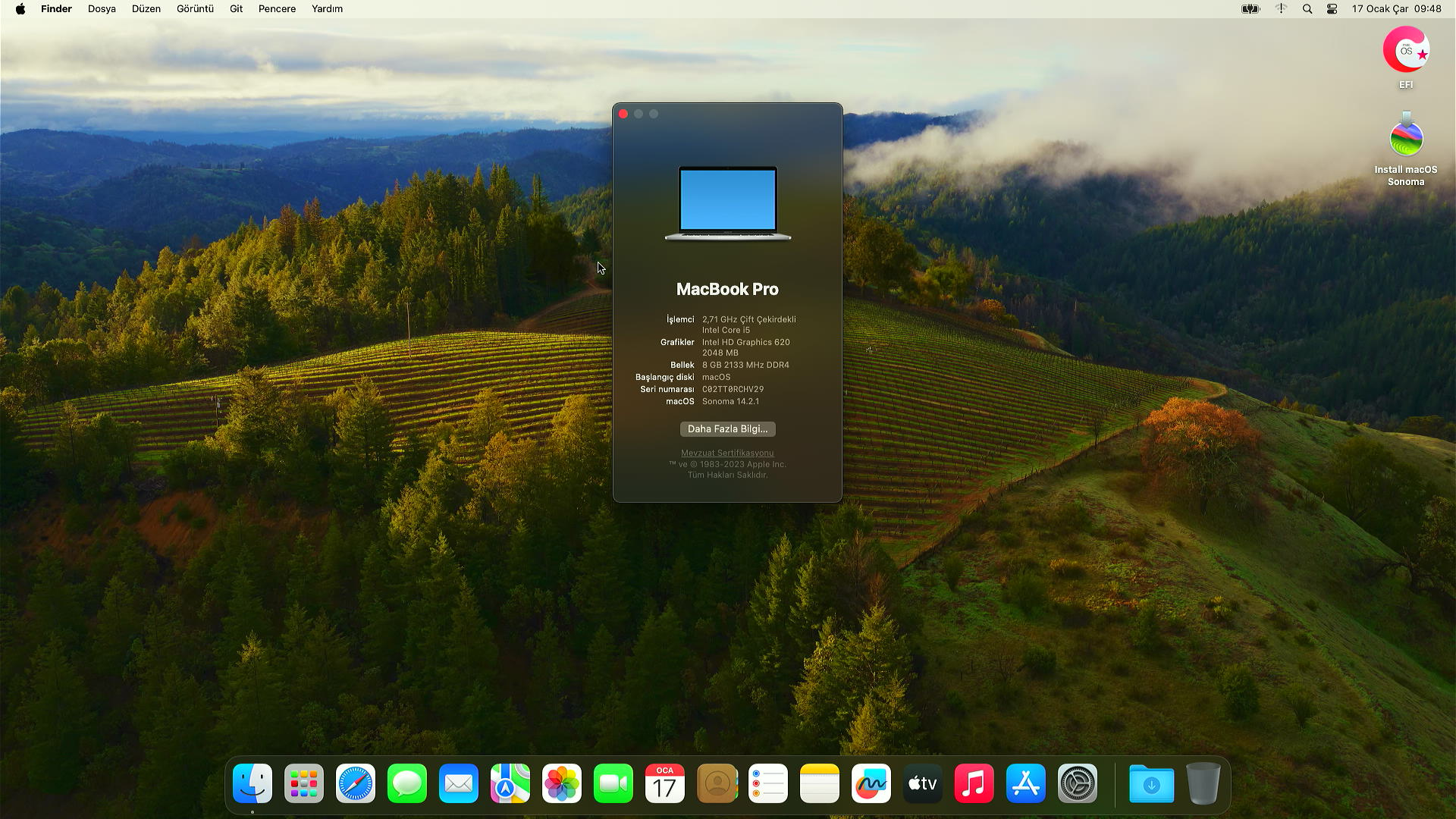The image size is (1456, 819).
Task: Open Photos app from Dock
Action: point(562,783)
